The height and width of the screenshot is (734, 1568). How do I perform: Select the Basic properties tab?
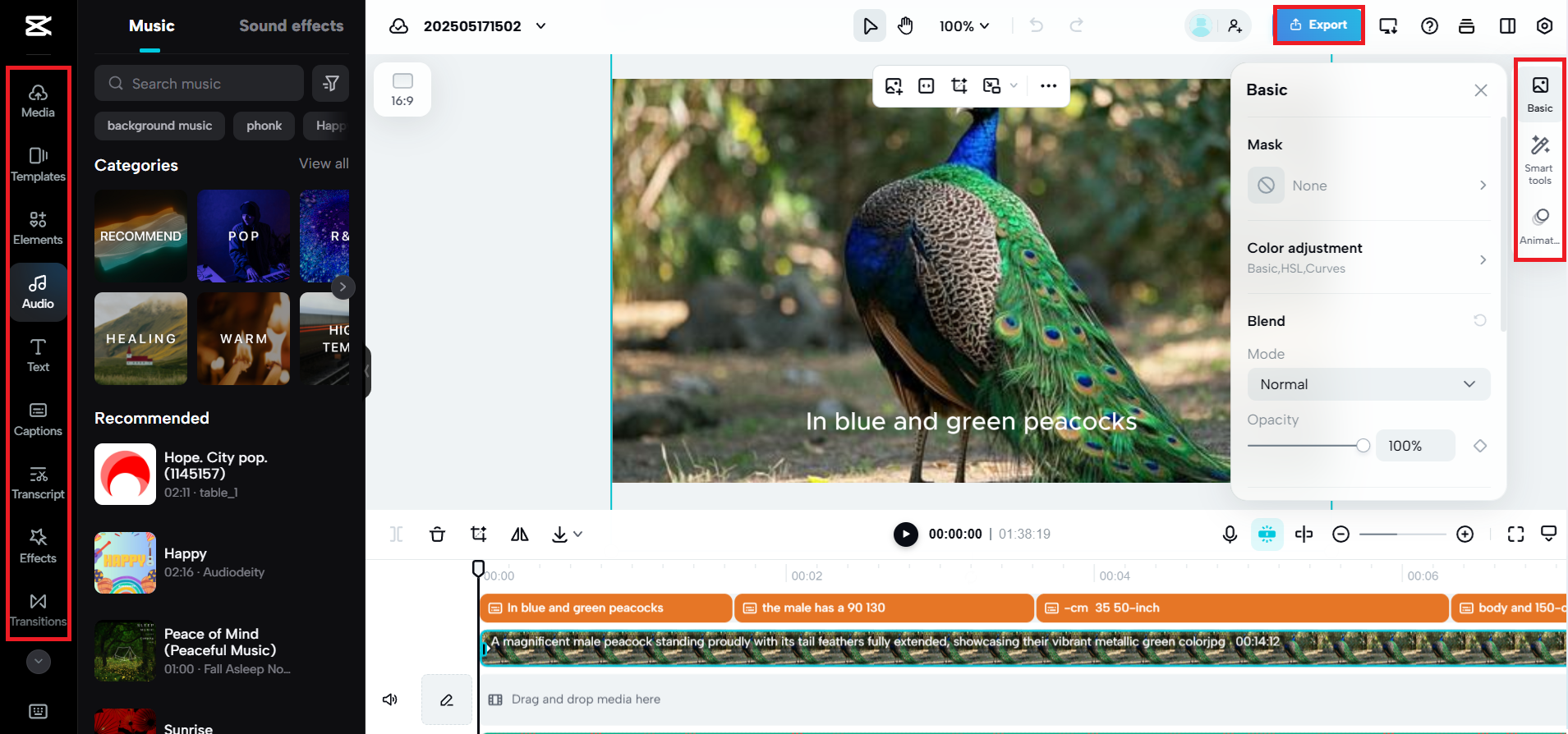(1540, 94)
